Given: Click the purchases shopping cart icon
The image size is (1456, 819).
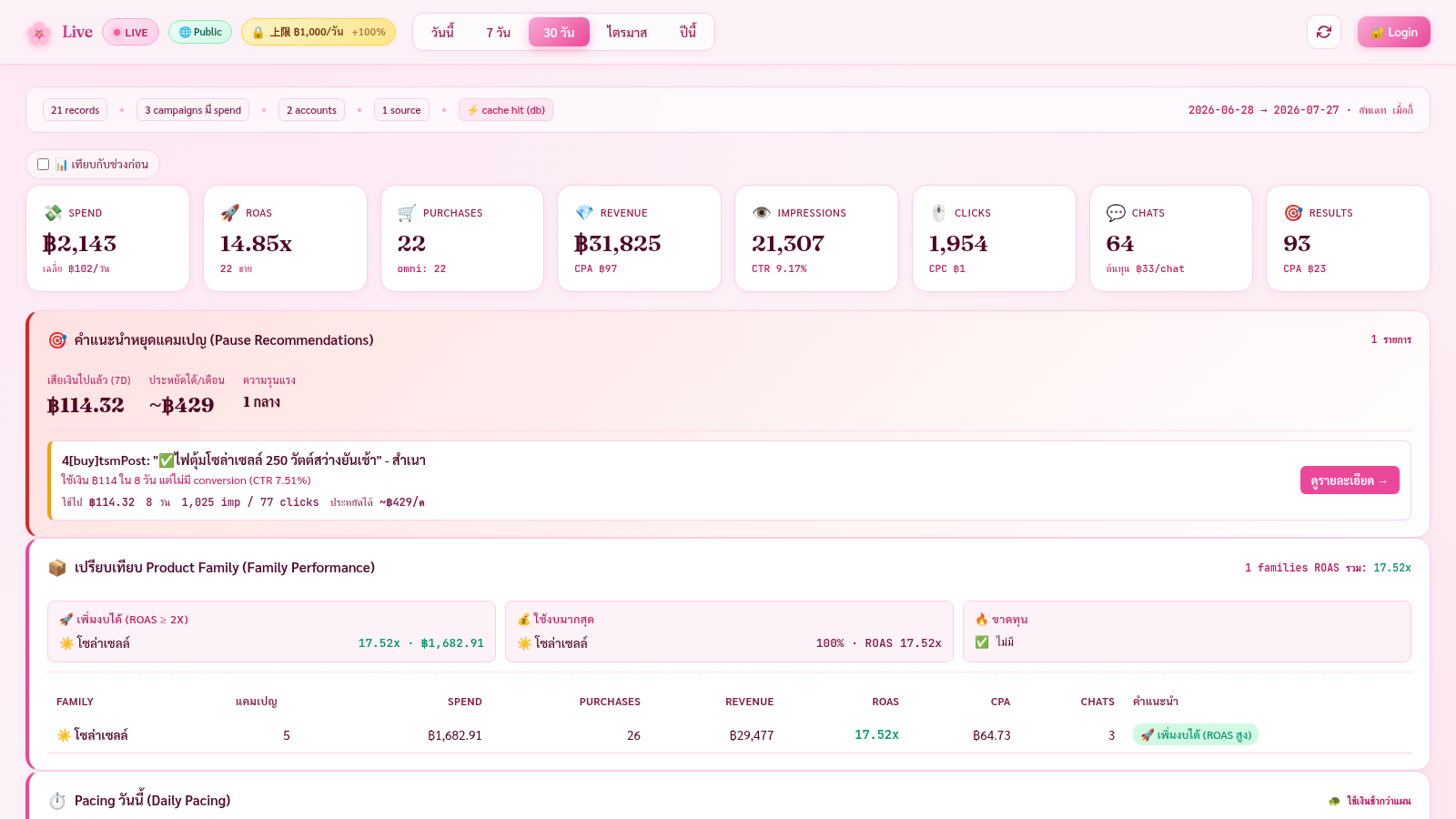Looking at the screenshot, I should point(407,213).
